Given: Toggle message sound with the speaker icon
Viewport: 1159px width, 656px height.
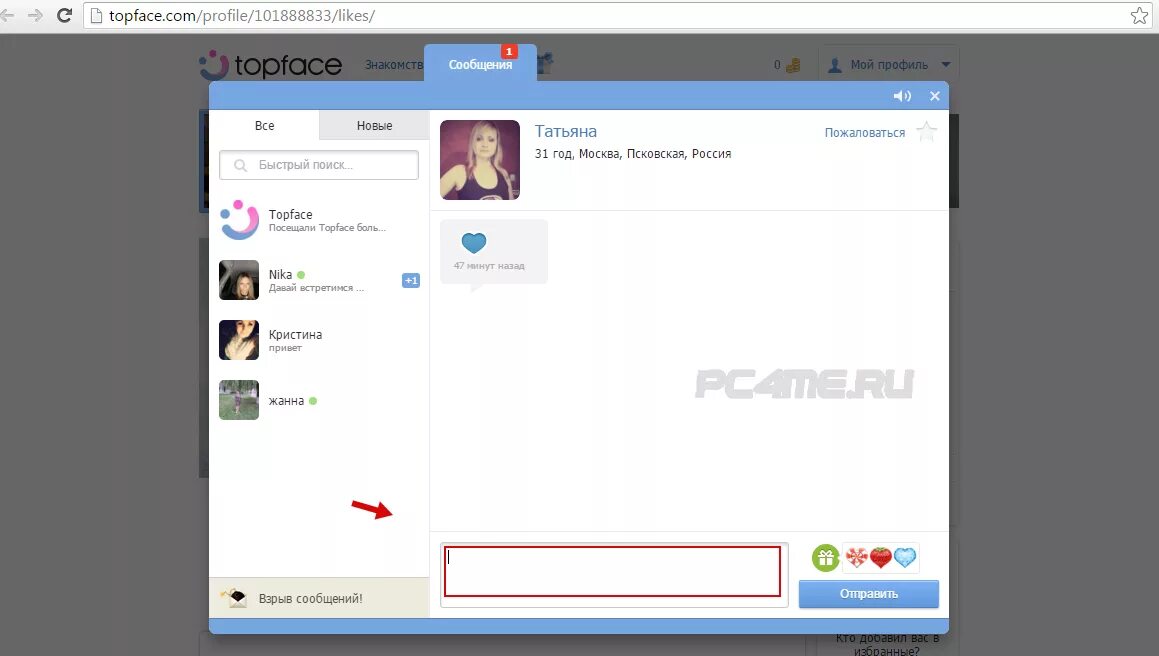Looking at the screenshot, I should pyautogui.click(x=902, y=96).
